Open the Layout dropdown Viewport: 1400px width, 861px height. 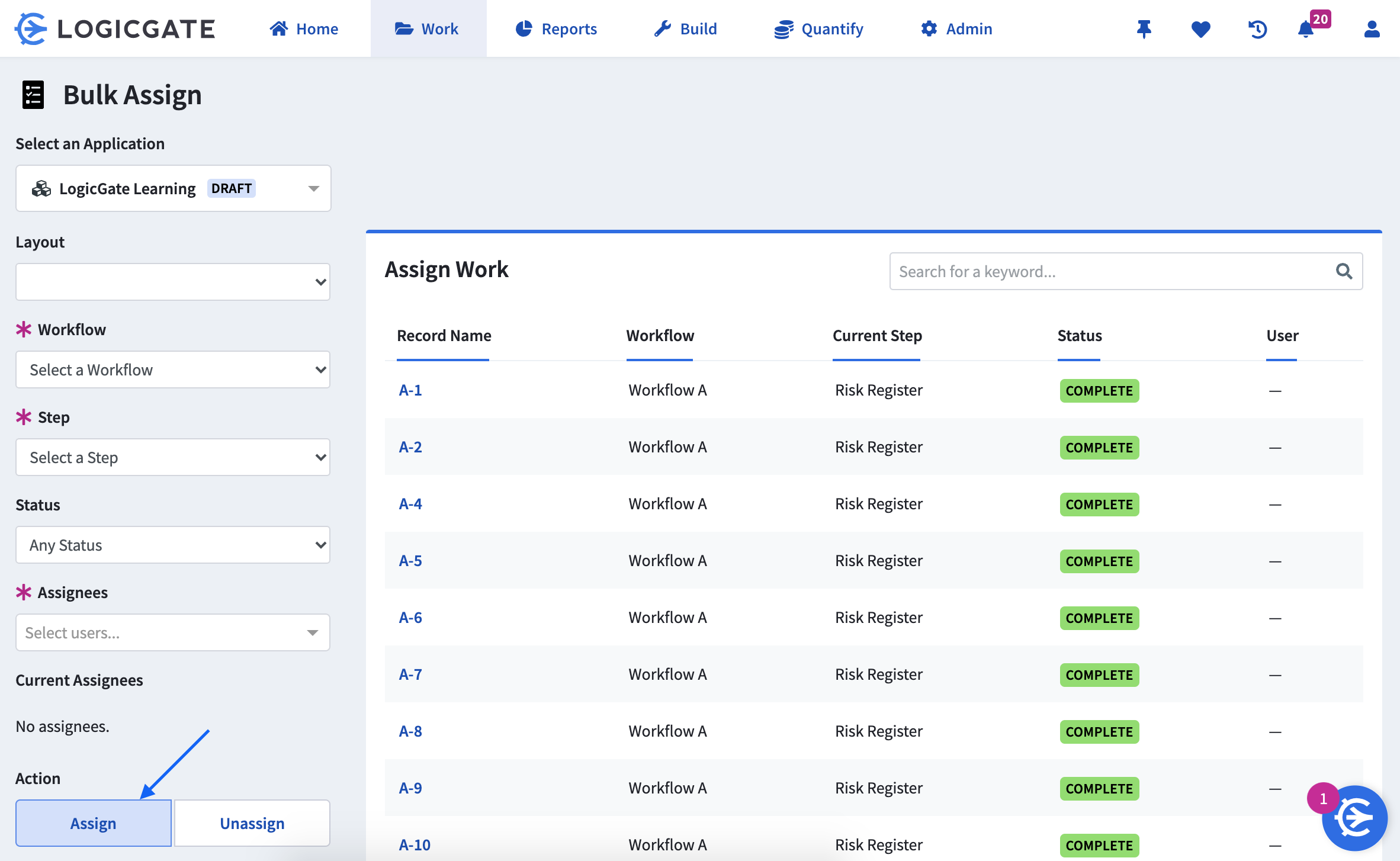173,282
